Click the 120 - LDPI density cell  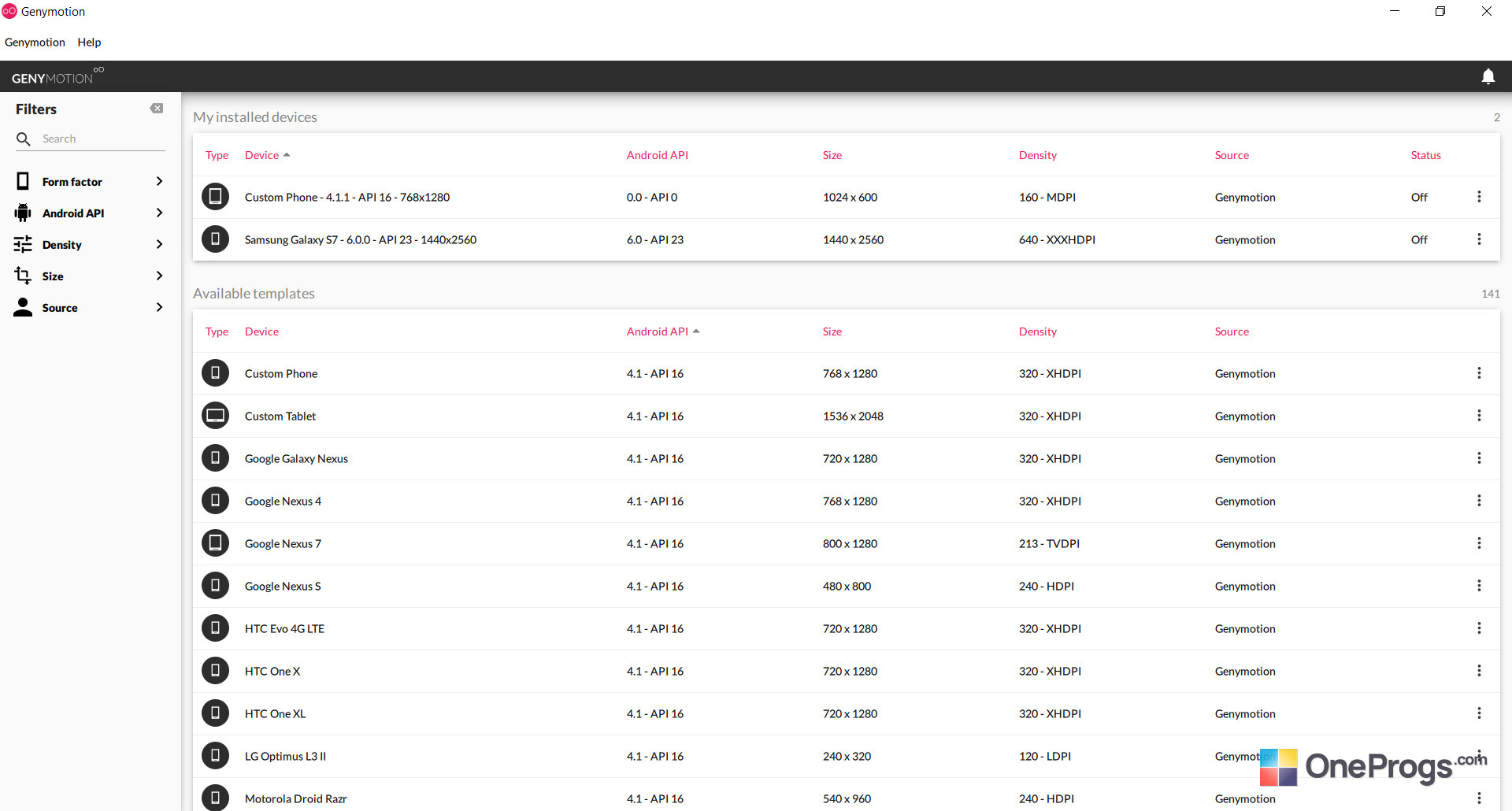point(1045,756)
